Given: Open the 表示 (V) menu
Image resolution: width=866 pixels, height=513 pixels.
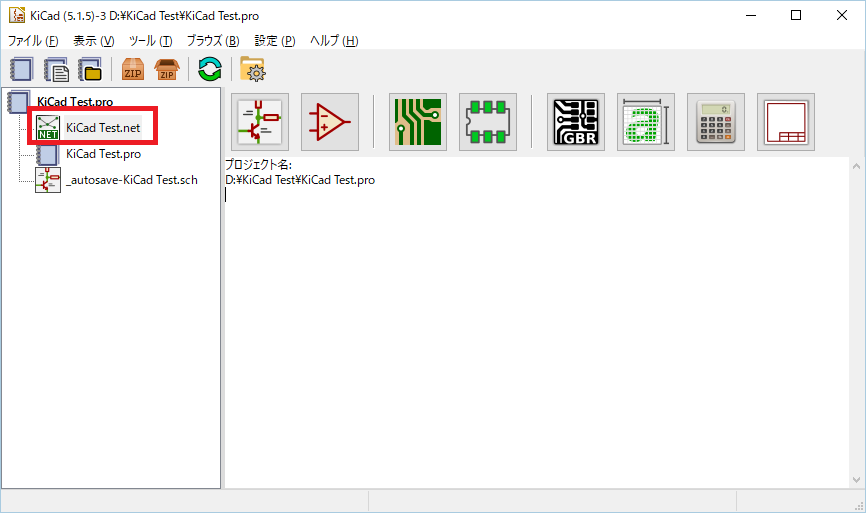Looking at the screenshot, I should pyautogui.click(x=94, y=41).
